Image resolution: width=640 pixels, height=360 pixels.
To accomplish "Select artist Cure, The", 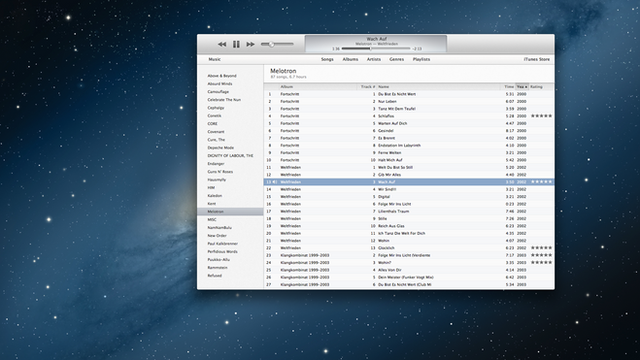I will (216, 140).
